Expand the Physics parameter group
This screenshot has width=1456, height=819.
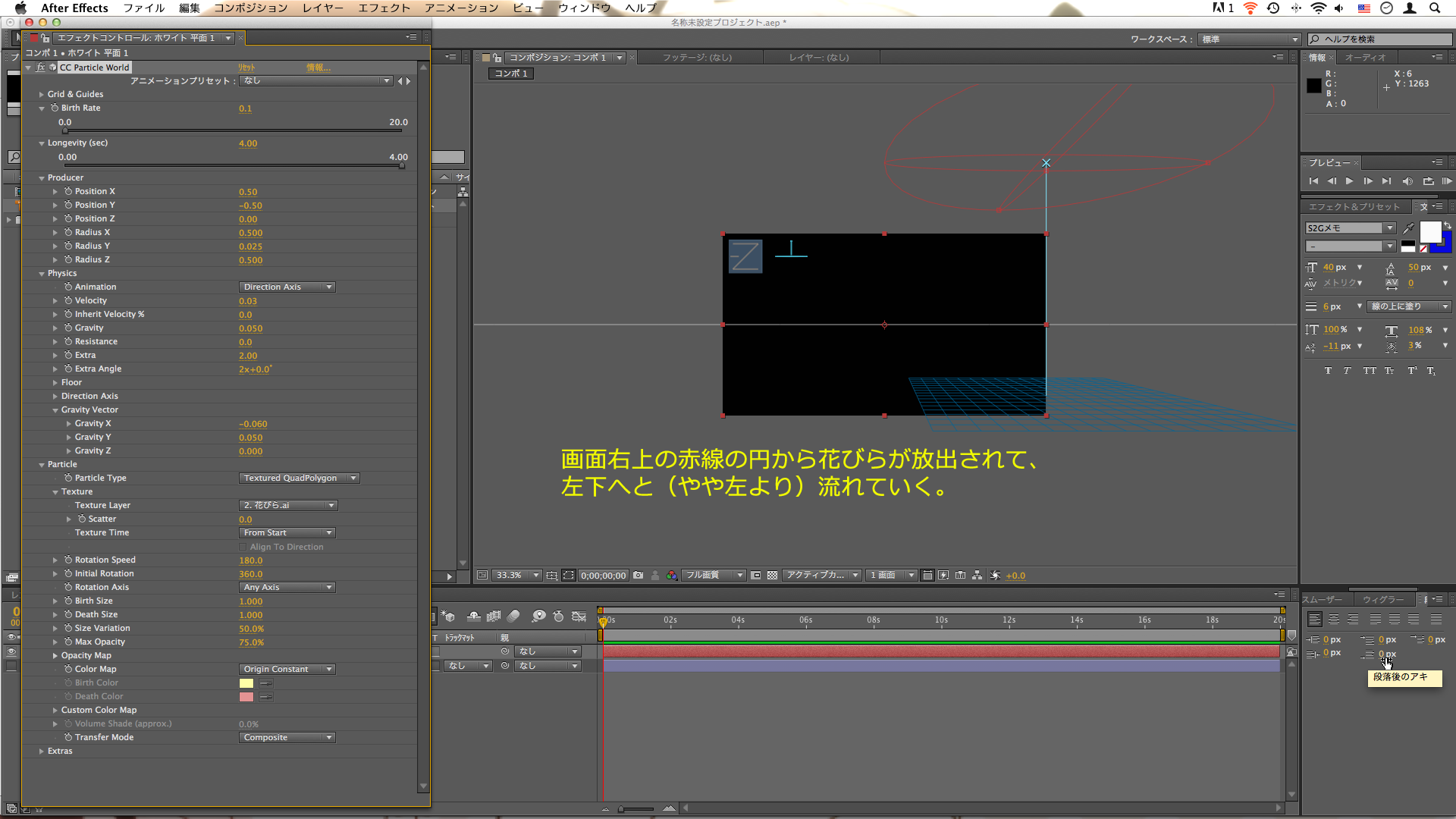click(43, 273)
